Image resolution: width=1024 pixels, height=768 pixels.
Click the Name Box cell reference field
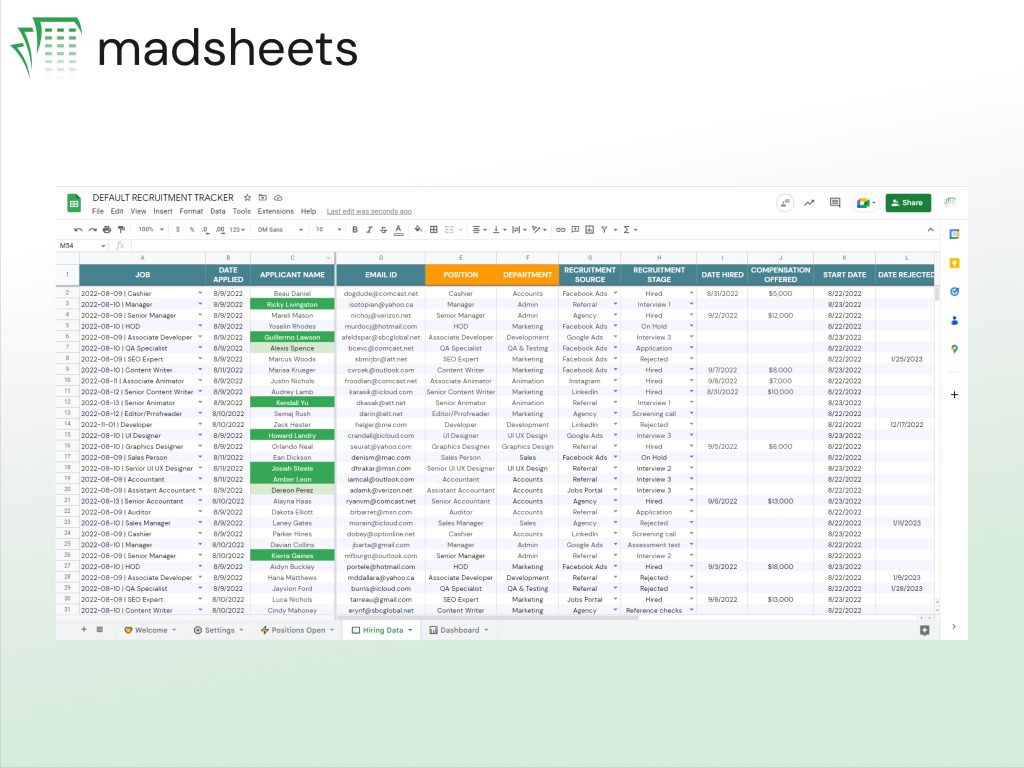click(x=80, y=245)
